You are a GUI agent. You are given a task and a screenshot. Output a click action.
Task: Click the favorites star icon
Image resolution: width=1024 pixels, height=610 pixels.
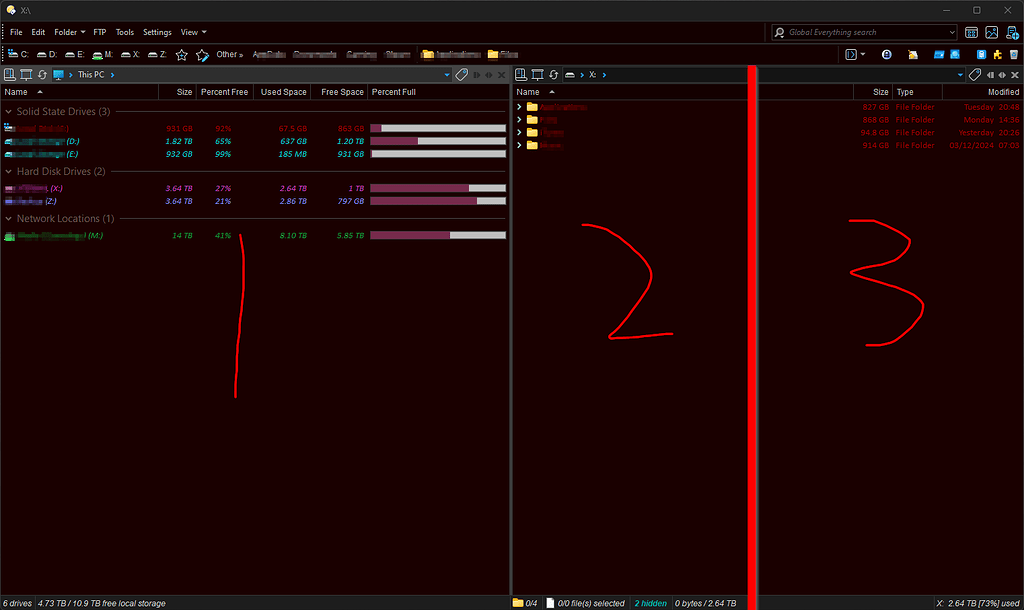point(182,55)
